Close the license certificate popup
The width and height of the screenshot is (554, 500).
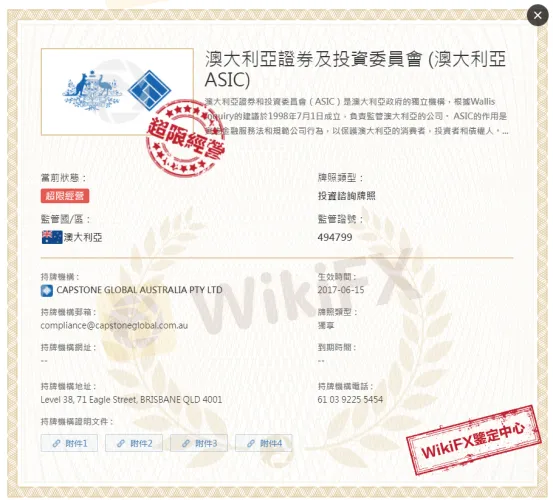[x=537, y=15]
